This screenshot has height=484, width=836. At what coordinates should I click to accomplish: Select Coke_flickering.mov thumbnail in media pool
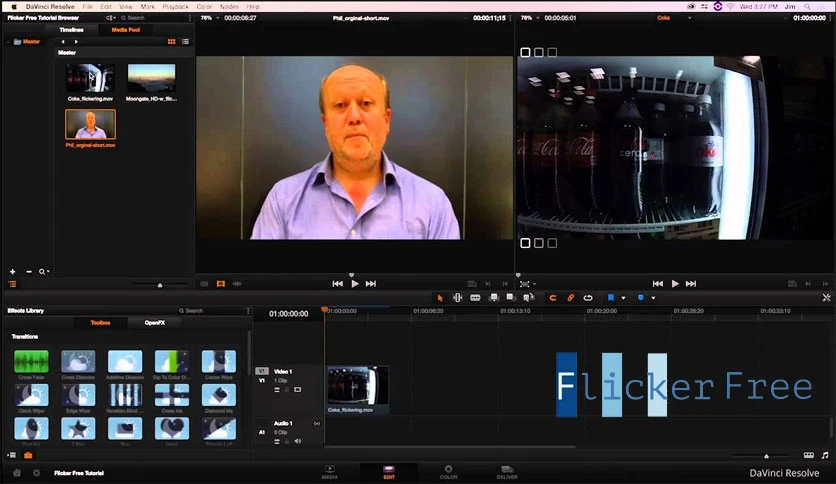point(90,78)
